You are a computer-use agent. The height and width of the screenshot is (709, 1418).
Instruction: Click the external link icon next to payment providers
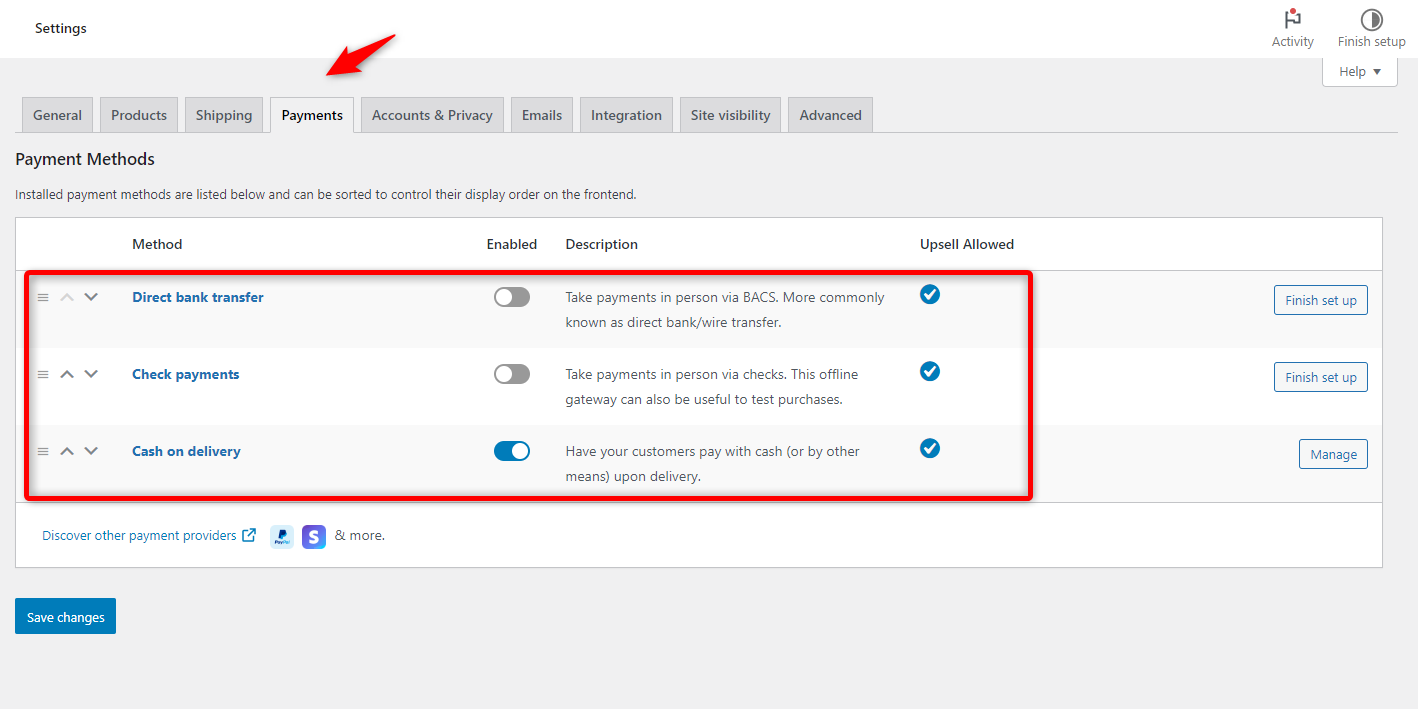click(248, 535)
